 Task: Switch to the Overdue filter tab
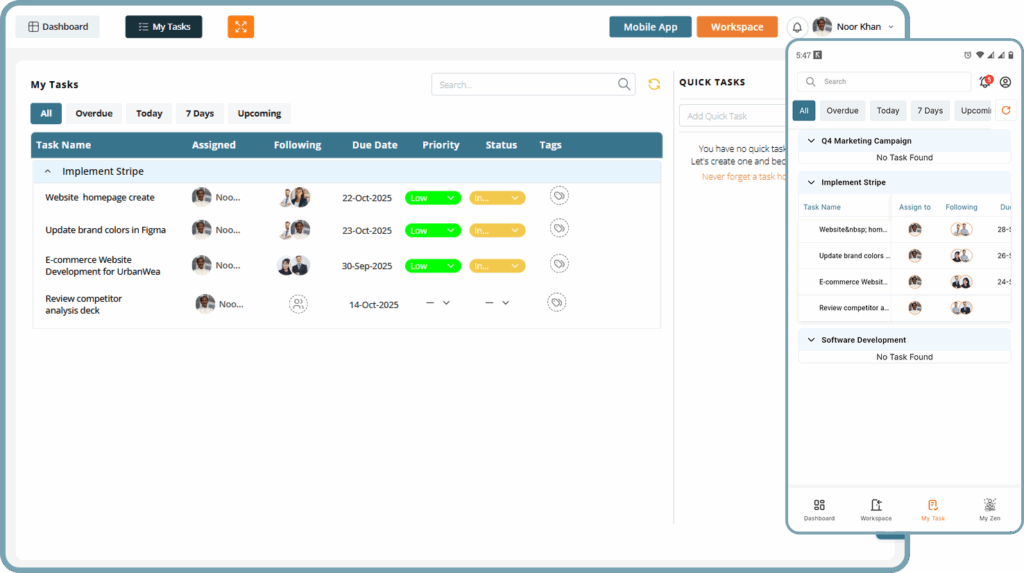94,113
